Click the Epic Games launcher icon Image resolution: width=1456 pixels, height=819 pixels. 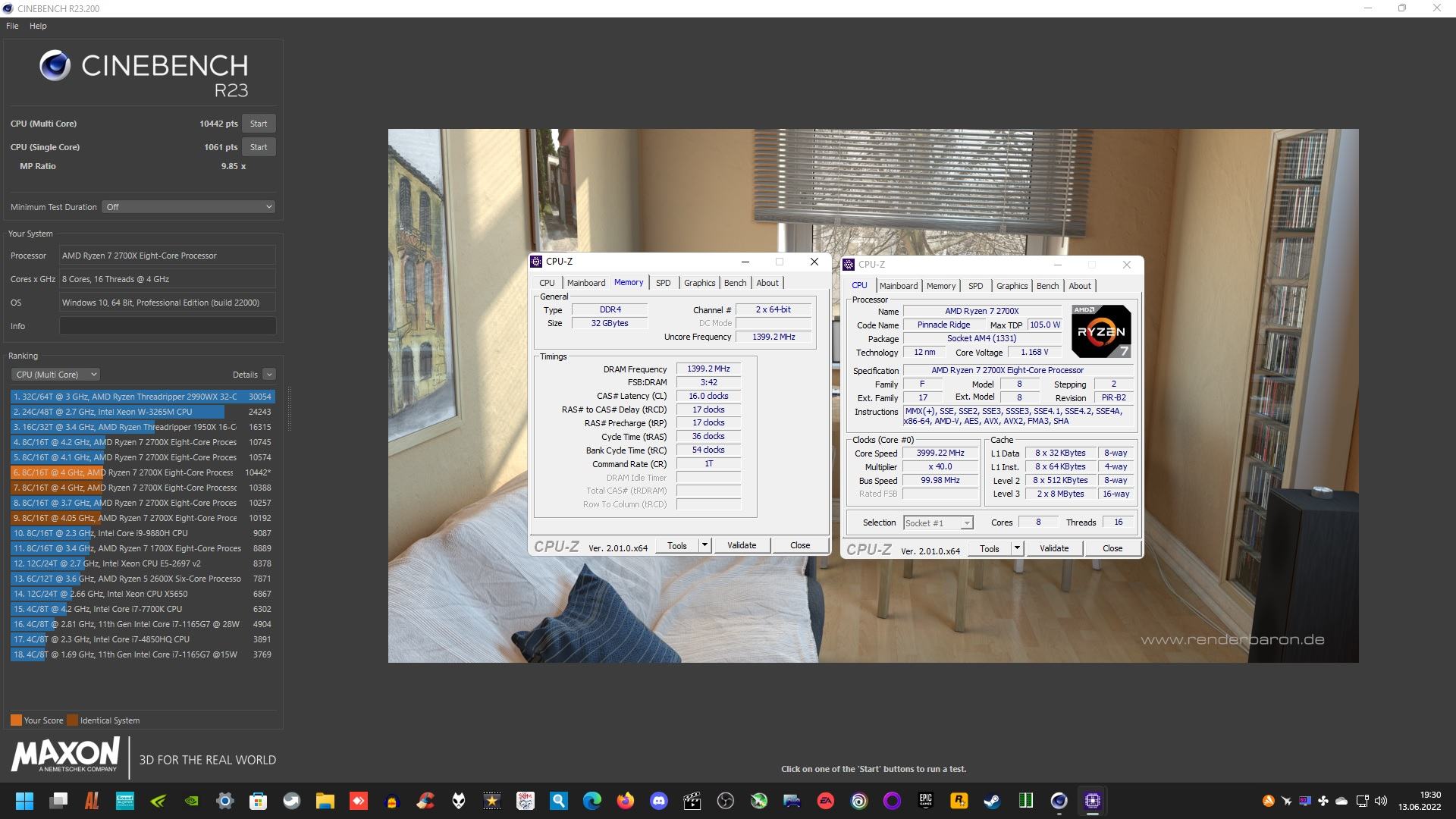[925, 801]
